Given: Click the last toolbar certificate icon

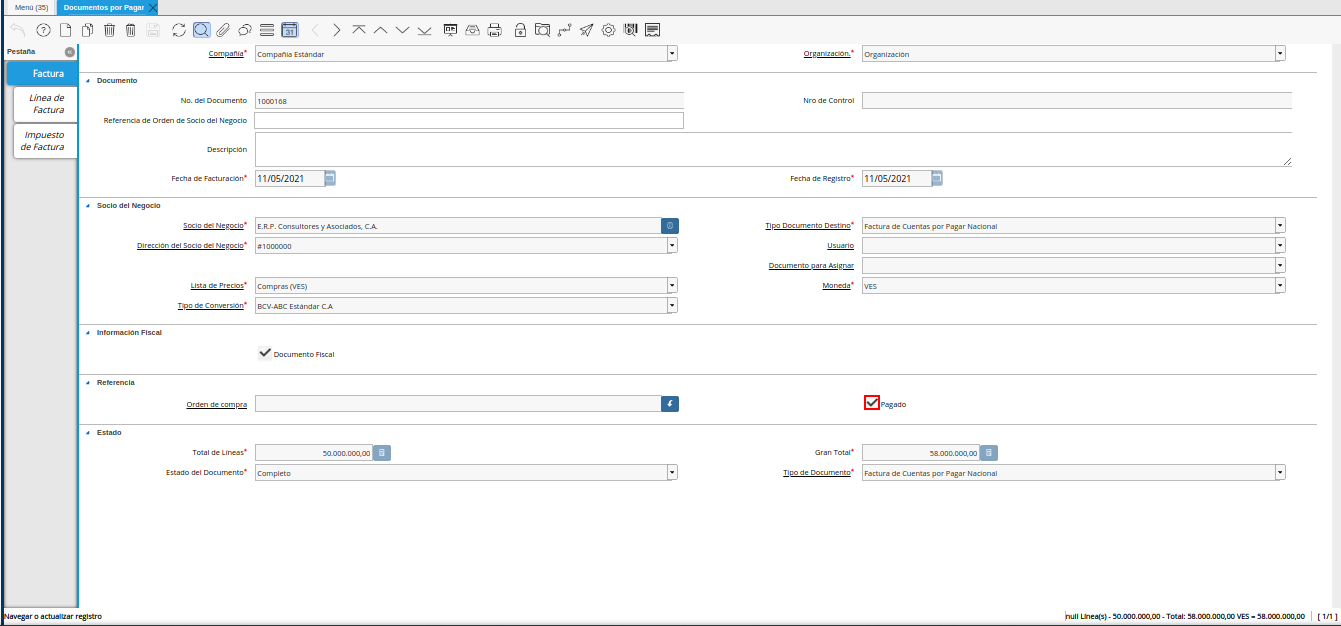Looking at the screenshot, I should [652, 30].
